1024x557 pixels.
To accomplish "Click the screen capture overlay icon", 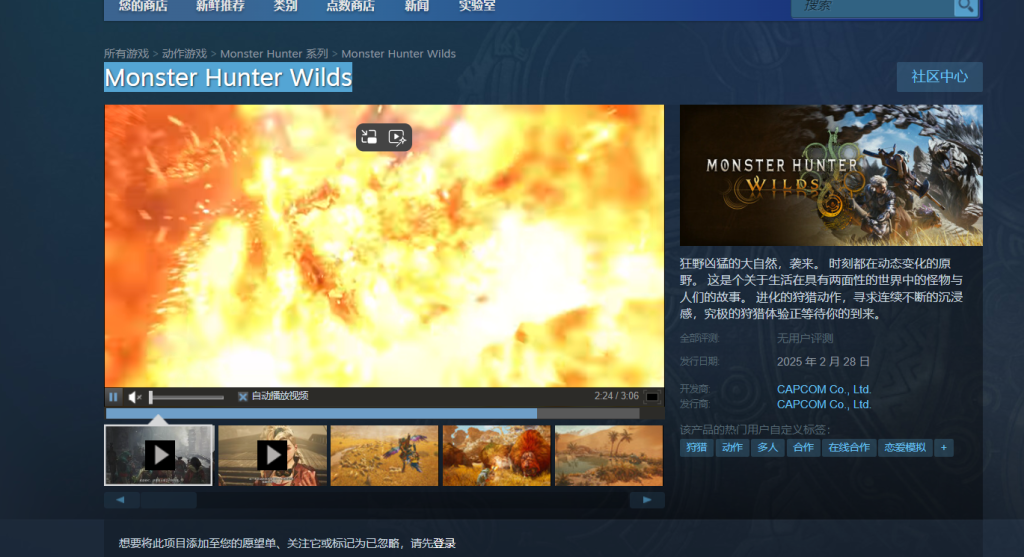I will [x=369, y=137].
